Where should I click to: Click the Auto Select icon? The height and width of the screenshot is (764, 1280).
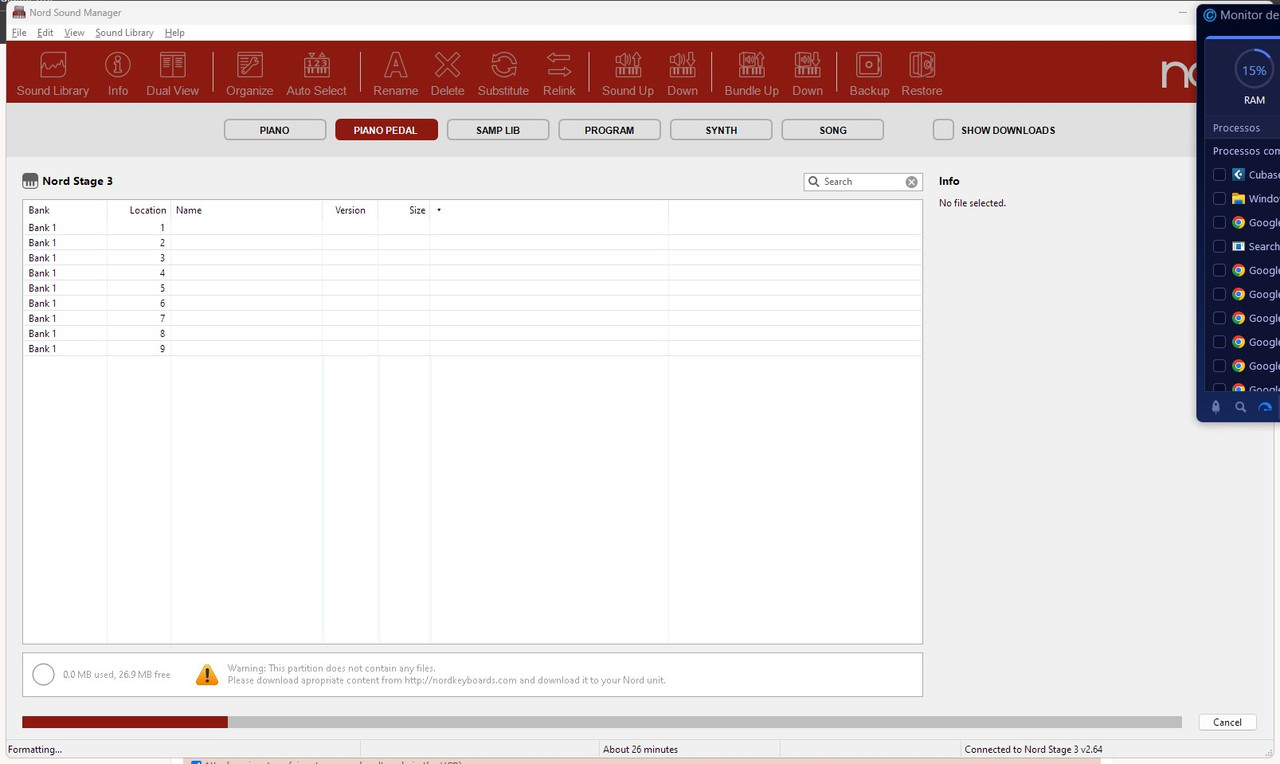(317, 74)
